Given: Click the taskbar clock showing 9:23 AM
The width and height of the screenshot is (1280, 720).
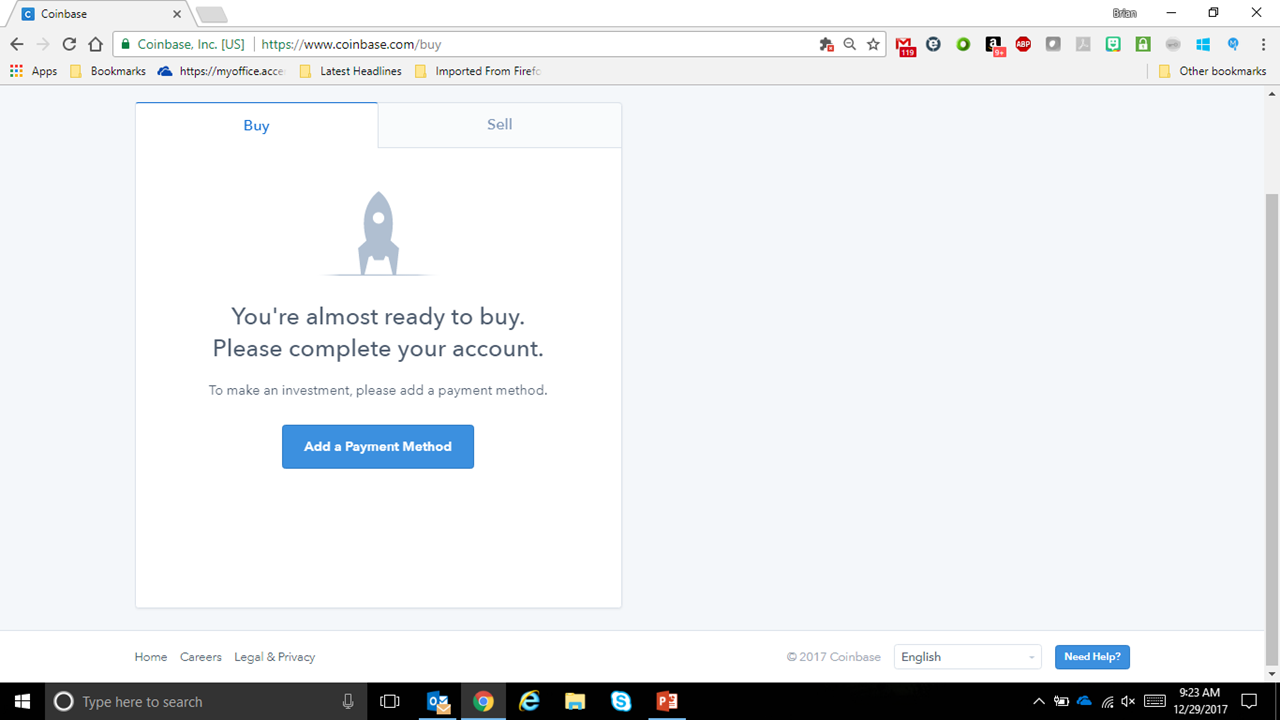Looking at the screenshot, I should pos(1199,701).
